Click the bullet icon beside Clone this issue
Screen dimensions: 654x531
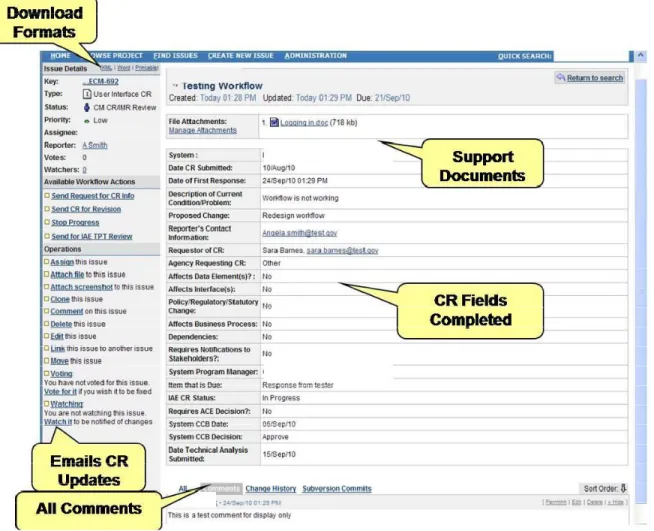click(x=47, y=299)
